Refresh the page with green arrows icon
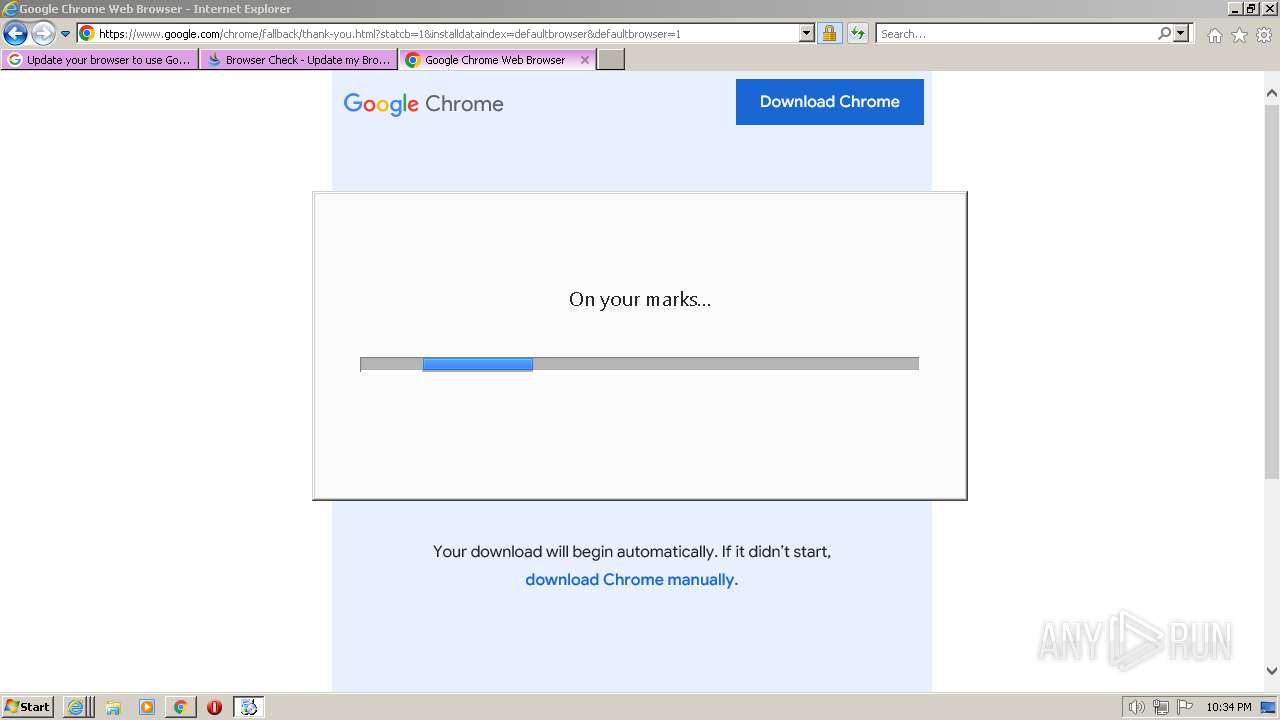The image size is (1280, 720). (857, 33)
